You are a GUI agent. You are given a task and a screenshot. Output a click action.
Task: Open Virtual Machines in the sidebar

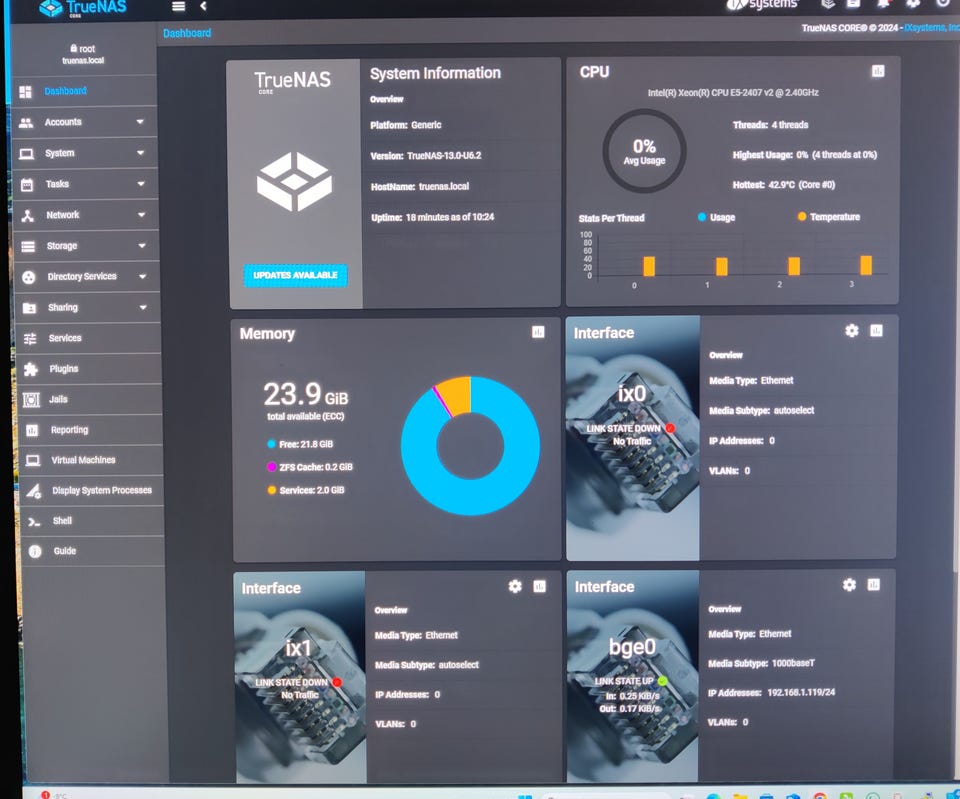click(x=91, y=460)
